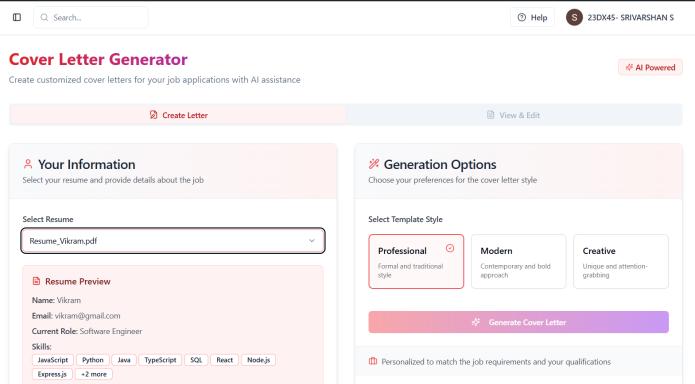695x384 pixels.
Task: Switch to the View & Edit tab
Action: (x=514, y=115)
